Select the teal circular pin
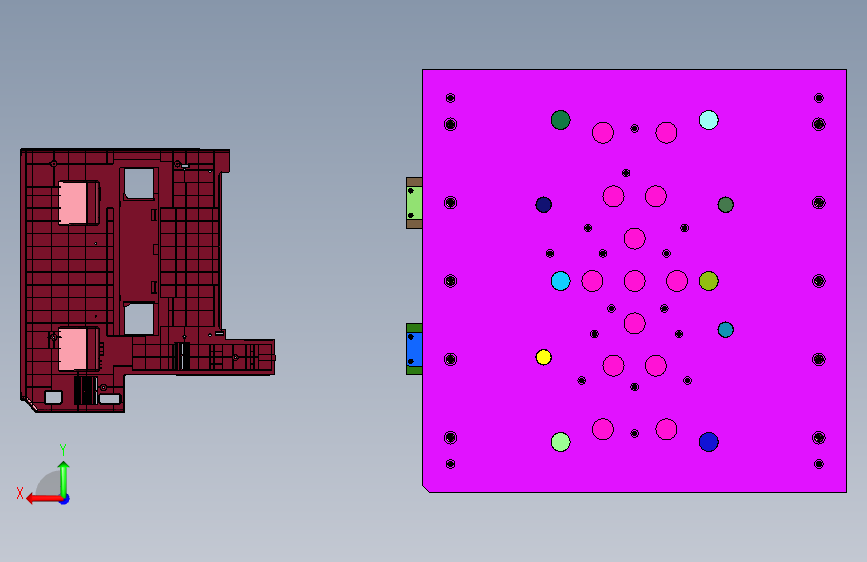 (725, 330)
